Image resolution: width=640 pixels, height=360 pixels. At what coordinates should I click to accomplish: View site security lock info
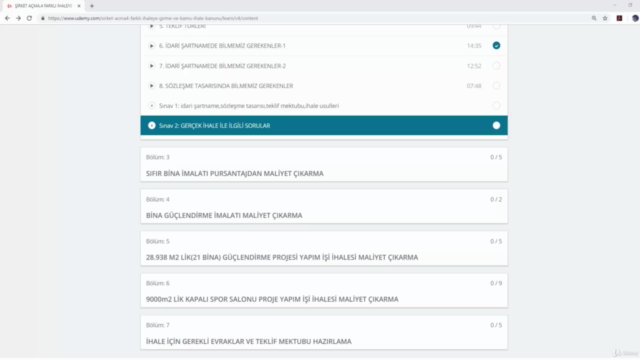pos(42,18)
